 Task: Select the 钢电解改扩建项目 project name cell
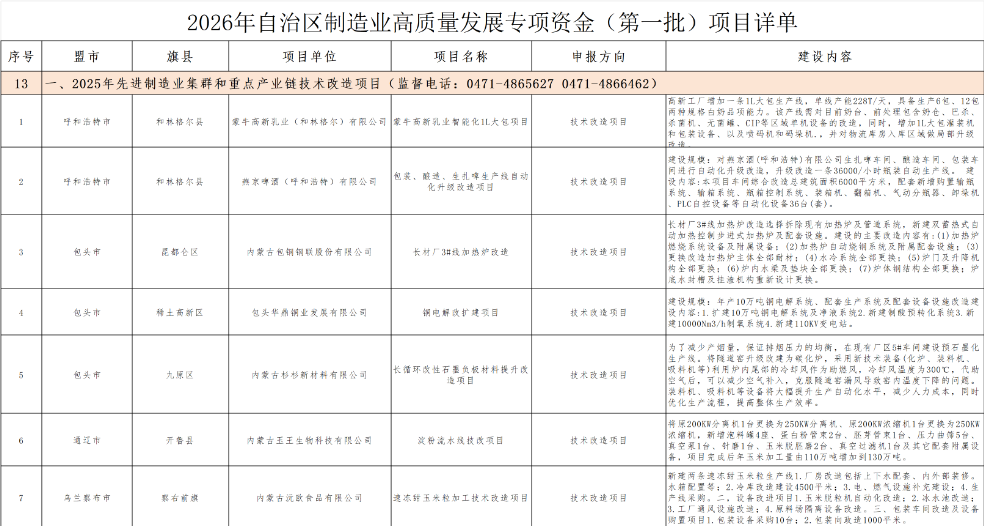pyautogui.click(x=460, y=313)
